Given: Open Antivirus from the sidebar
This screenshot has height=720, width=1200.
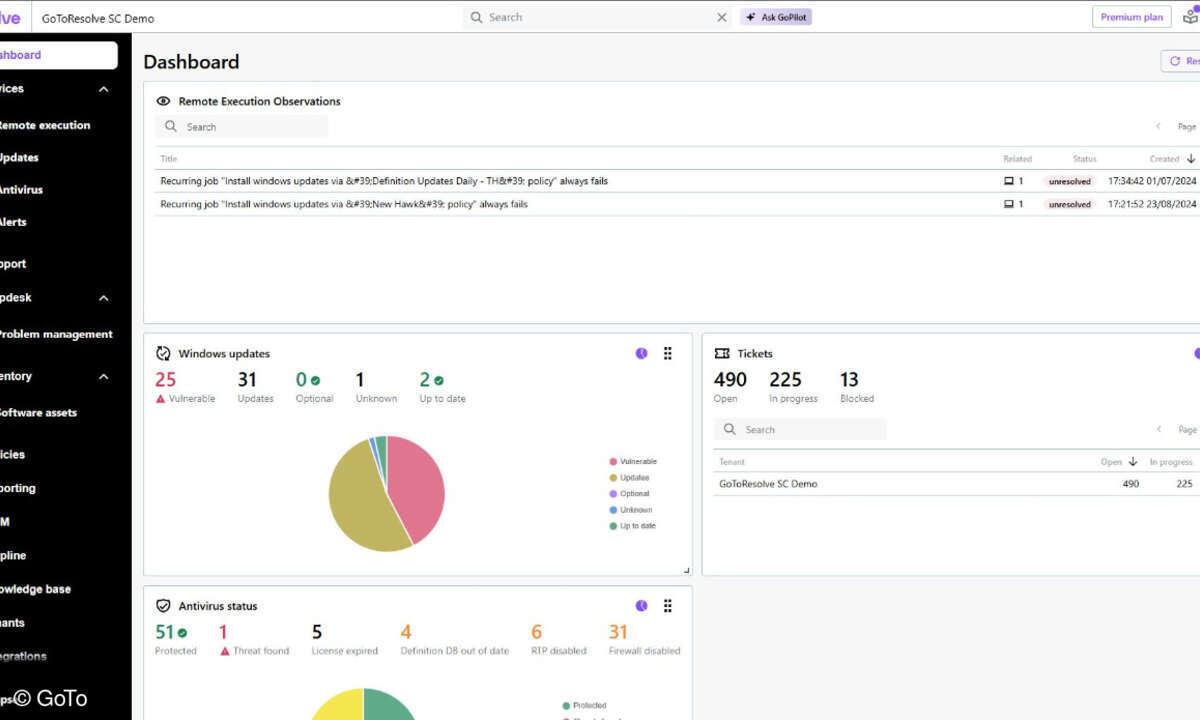Looking at the screenshot, I should pos(20,190).
